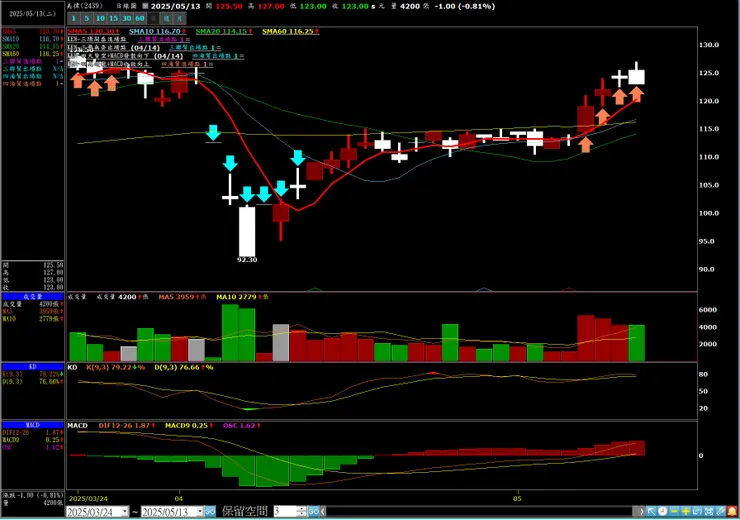Click the -1.00 (-0.81%) change value in title
This screenshot has height=520, width=740.
click(465, 6)
